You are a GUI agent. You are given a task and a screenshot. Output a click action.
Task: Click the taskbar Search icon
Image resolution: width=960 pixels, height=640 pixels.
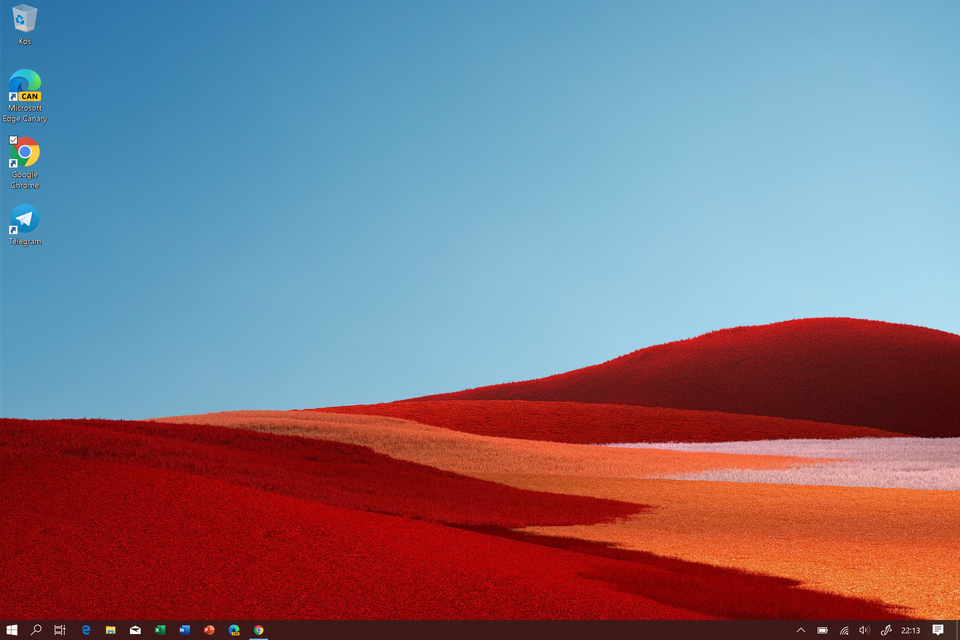tap(36, 630)
